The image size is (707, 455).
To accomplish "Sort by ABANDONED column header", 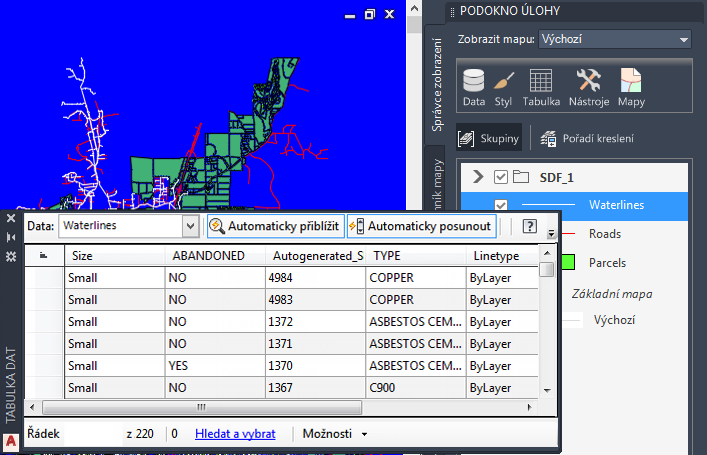I will [215, 256].
